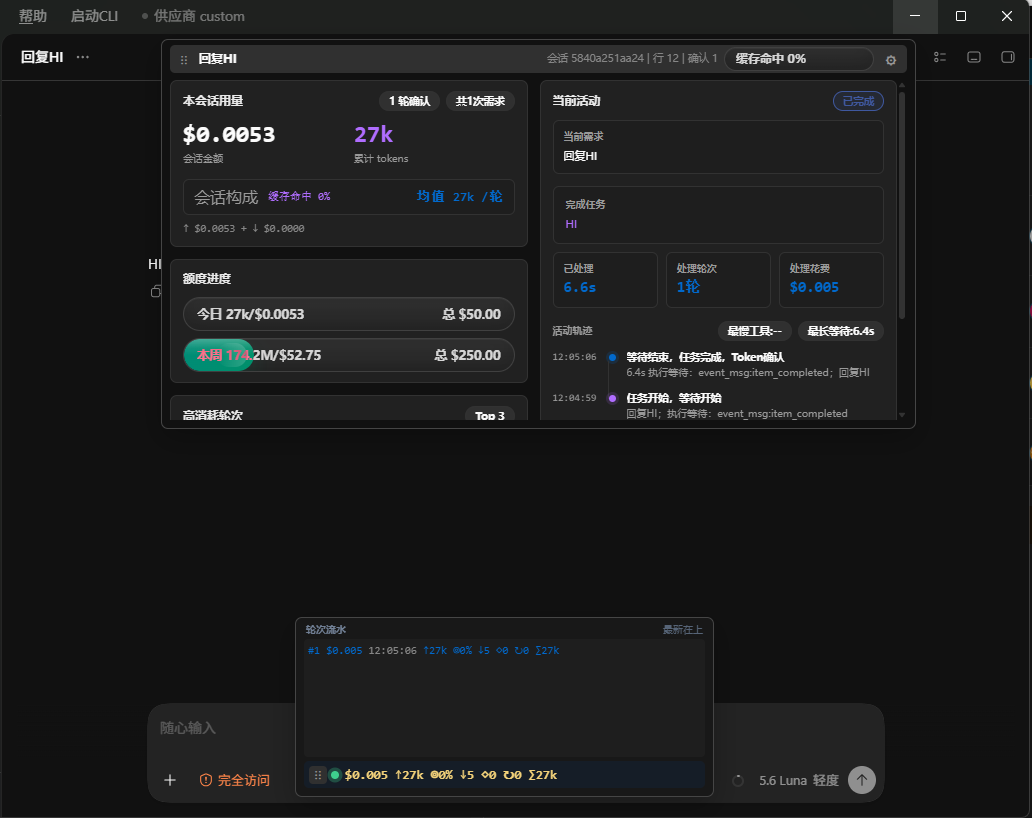Viewport: 1032px width, 818px height.
Task: Click the purple 缓存命中 0% text in 会话构成
Action: (x=299, y=196)
